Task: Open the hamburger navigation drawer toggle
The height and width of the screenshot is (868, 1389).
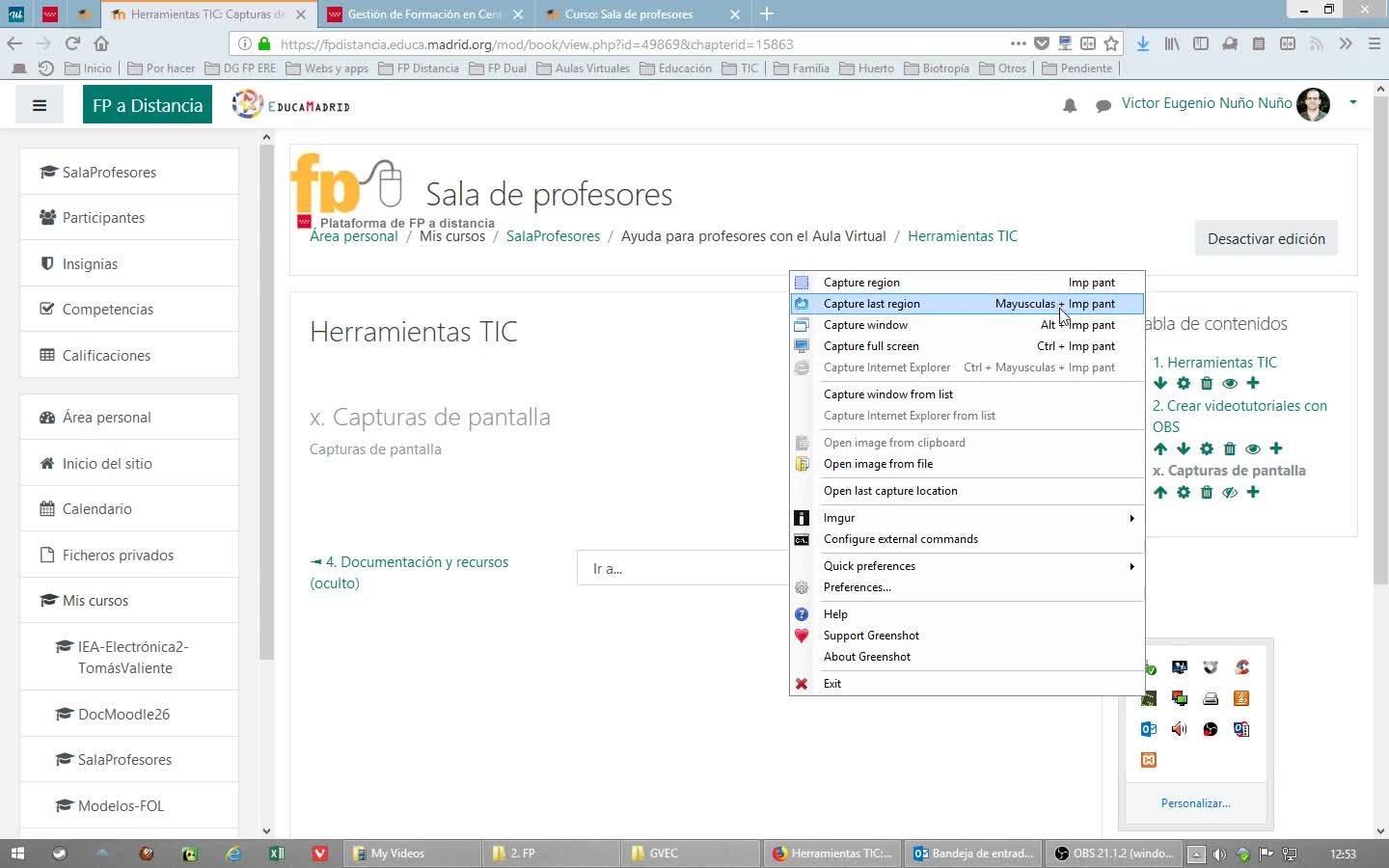Action: 40,106
